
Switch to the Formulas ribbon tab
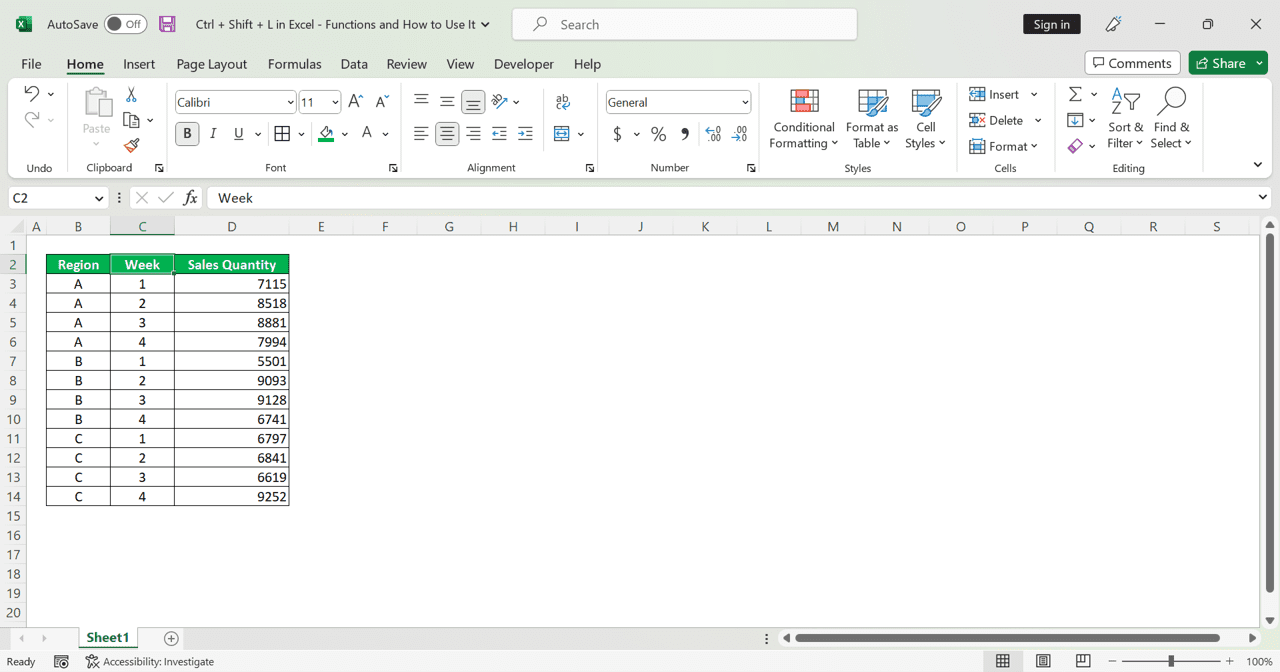pos(294,63)
